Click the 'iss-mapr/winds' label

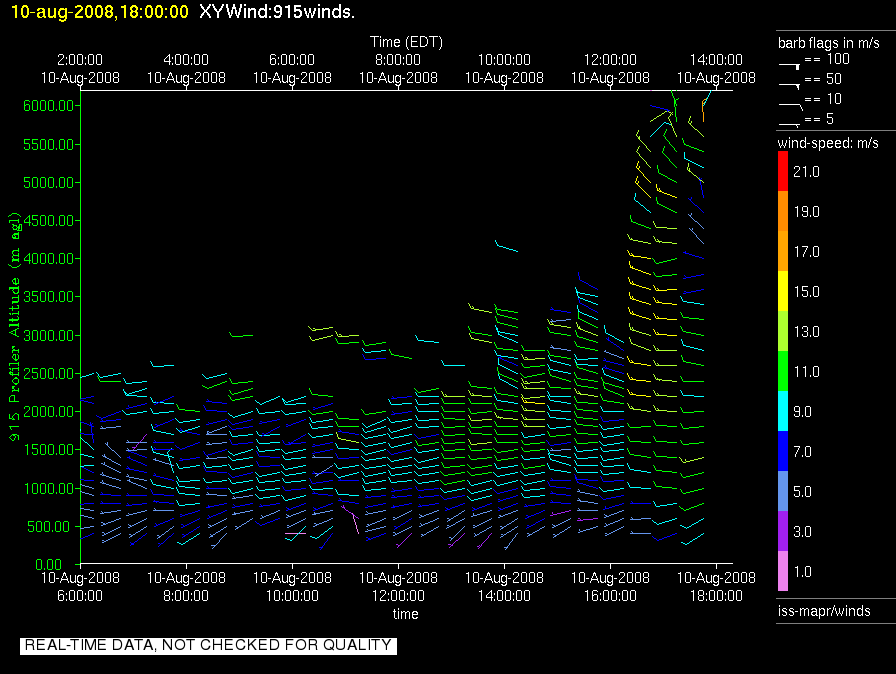pyautogui.click(x=824, y=611)
